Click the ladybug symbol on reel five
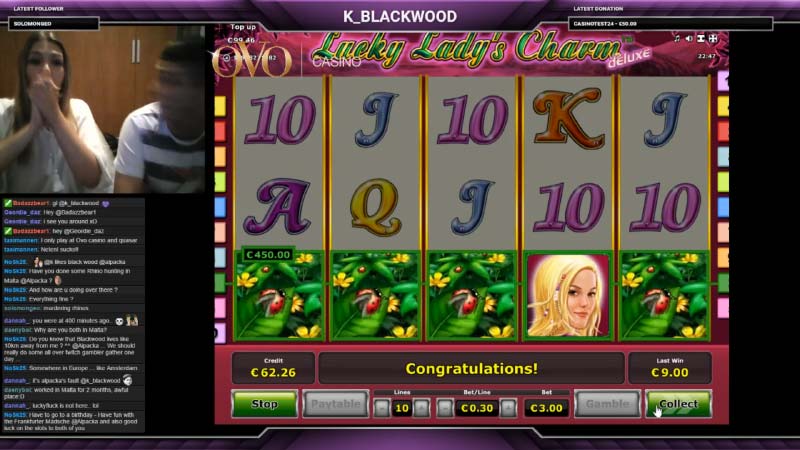 pos(664,296)
